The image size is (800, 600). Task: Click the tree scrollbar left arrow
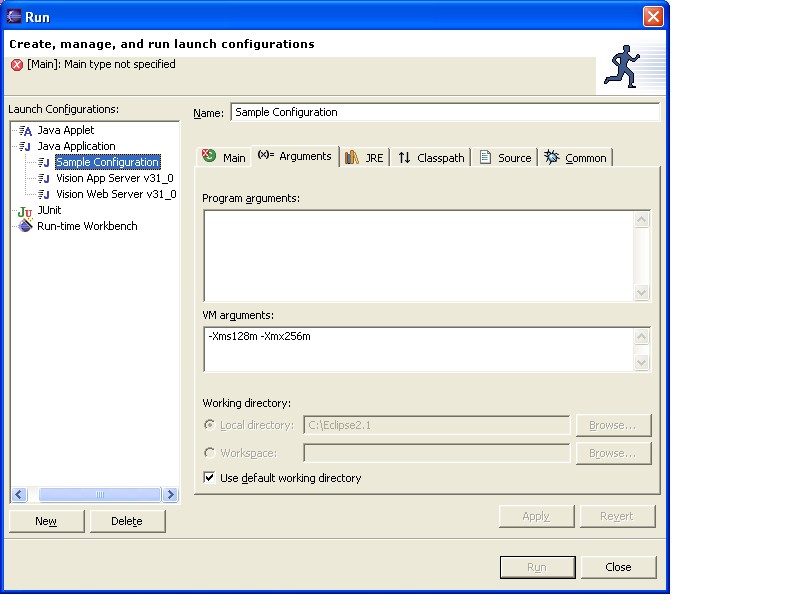click(x=19, y=494)
